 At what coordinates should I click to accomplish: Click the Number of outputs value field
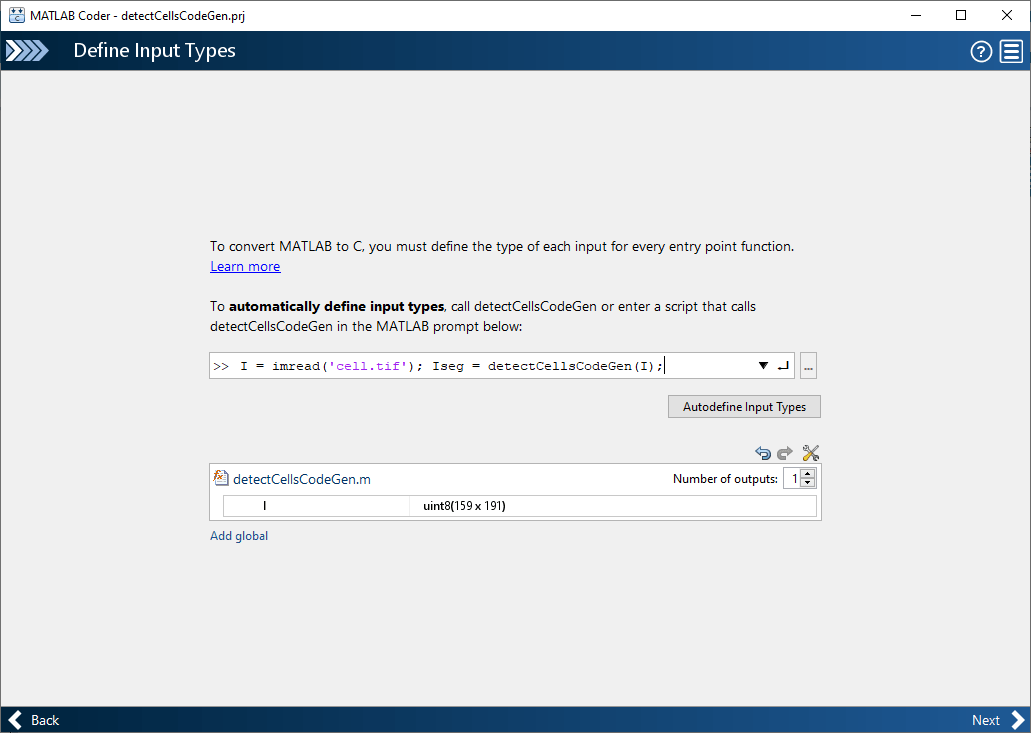coord(792,479)
